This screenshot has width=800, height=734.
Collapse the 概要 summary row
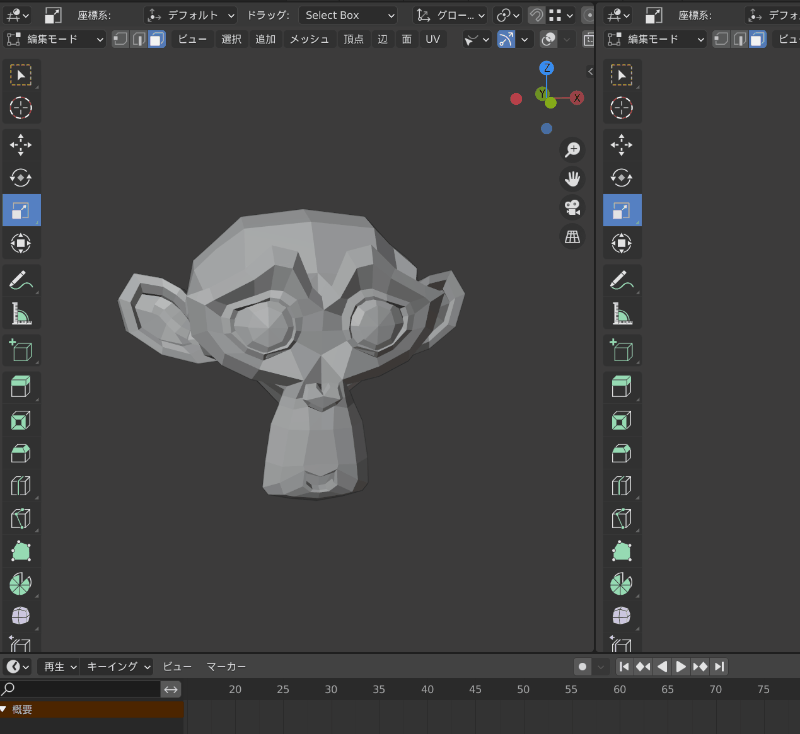[4, 710]
